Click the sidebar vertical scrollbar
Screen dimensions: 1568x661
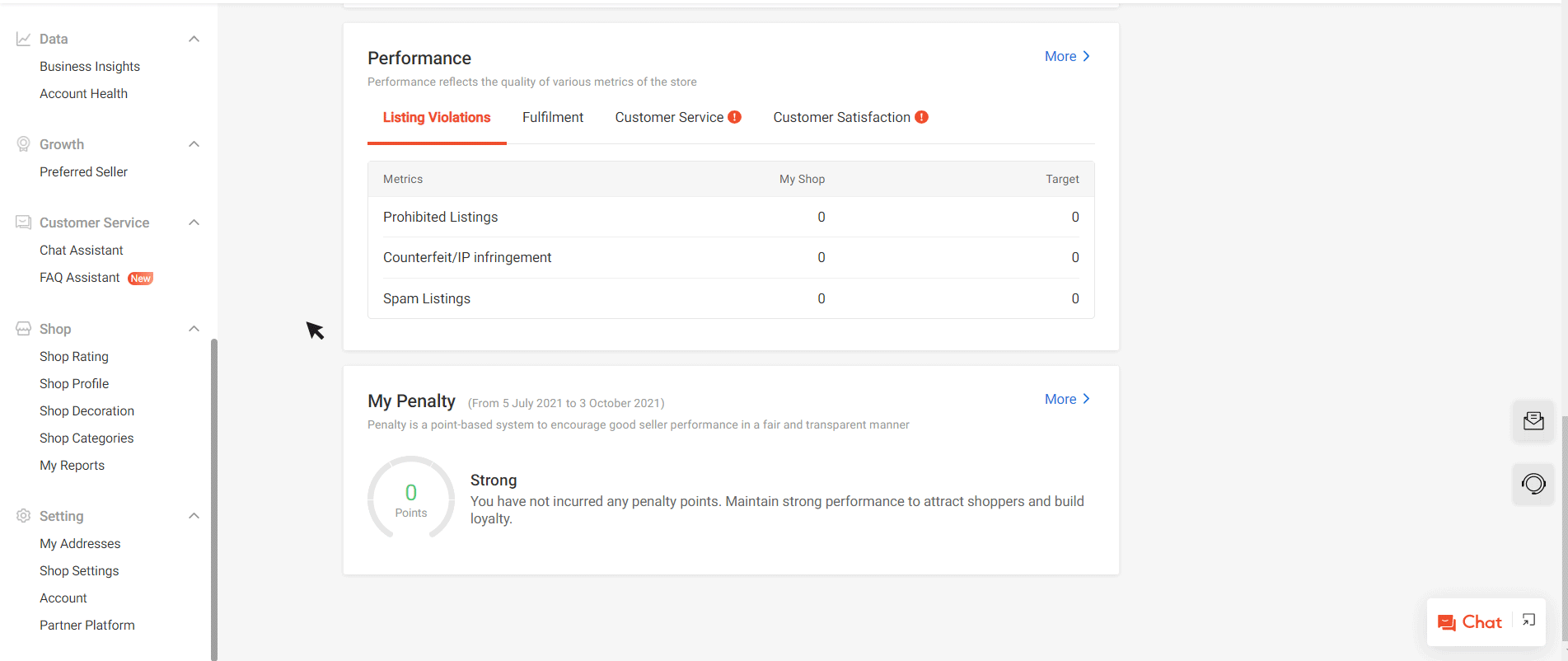click(214, 495)
